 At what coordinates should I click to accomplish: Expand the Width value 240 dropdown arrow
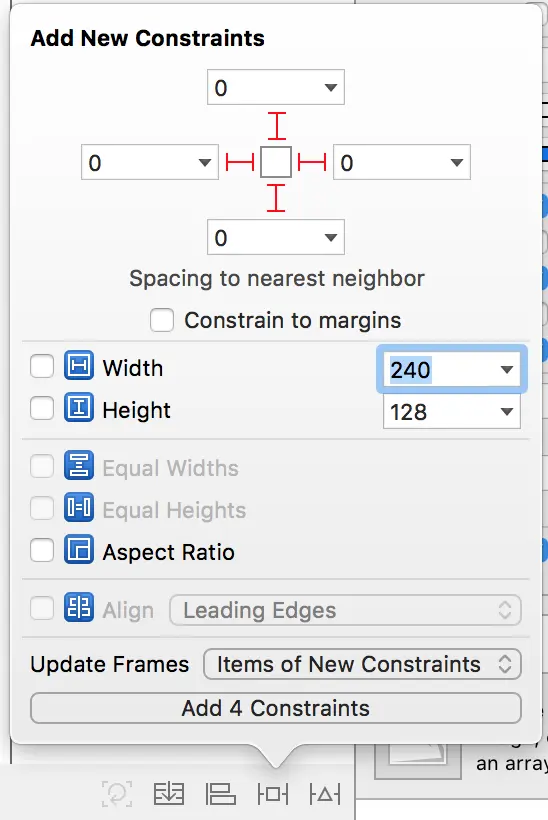pyautogui.click(x=506, y=370)
